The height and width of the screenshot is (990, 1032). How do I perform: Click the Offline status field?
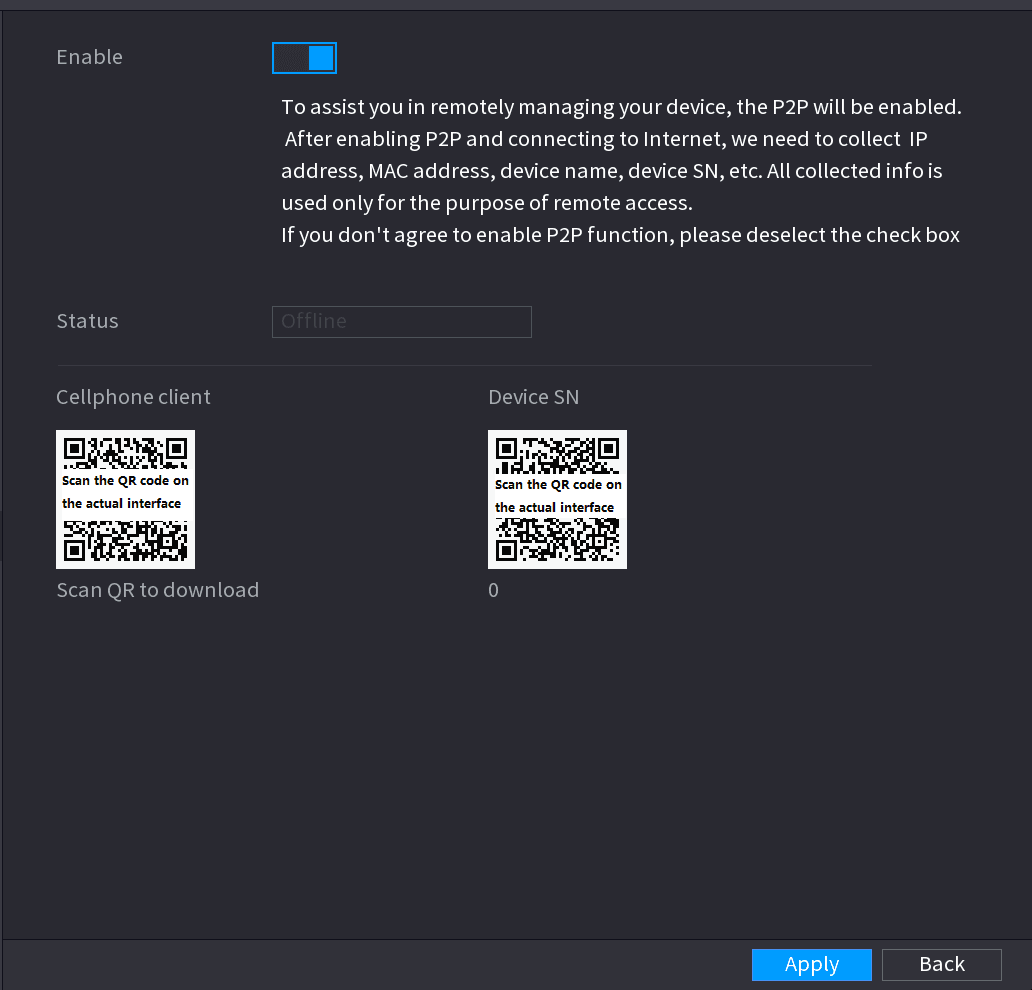(x=401, y=322)
